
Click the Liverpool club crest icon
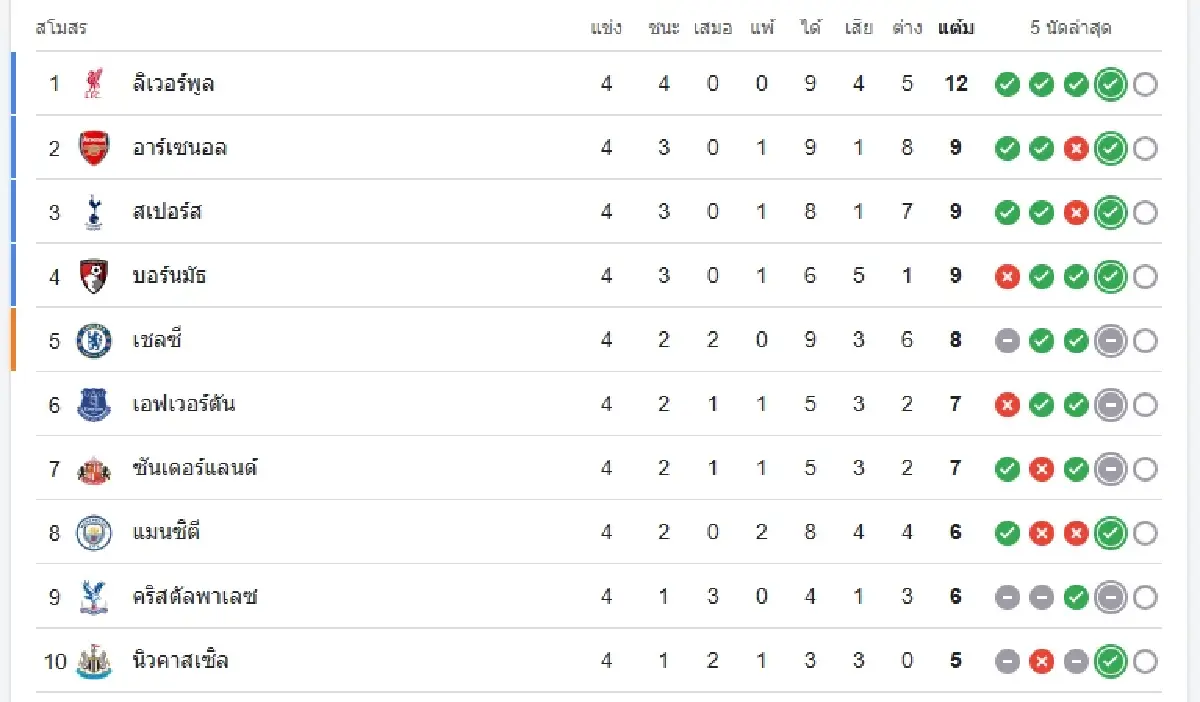coord(94,84)
